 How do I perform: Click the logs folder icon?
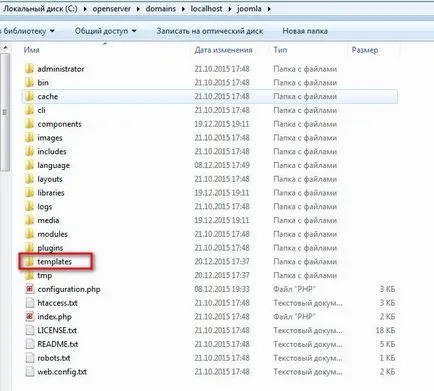pyautogui.click(x=29, y=207)
